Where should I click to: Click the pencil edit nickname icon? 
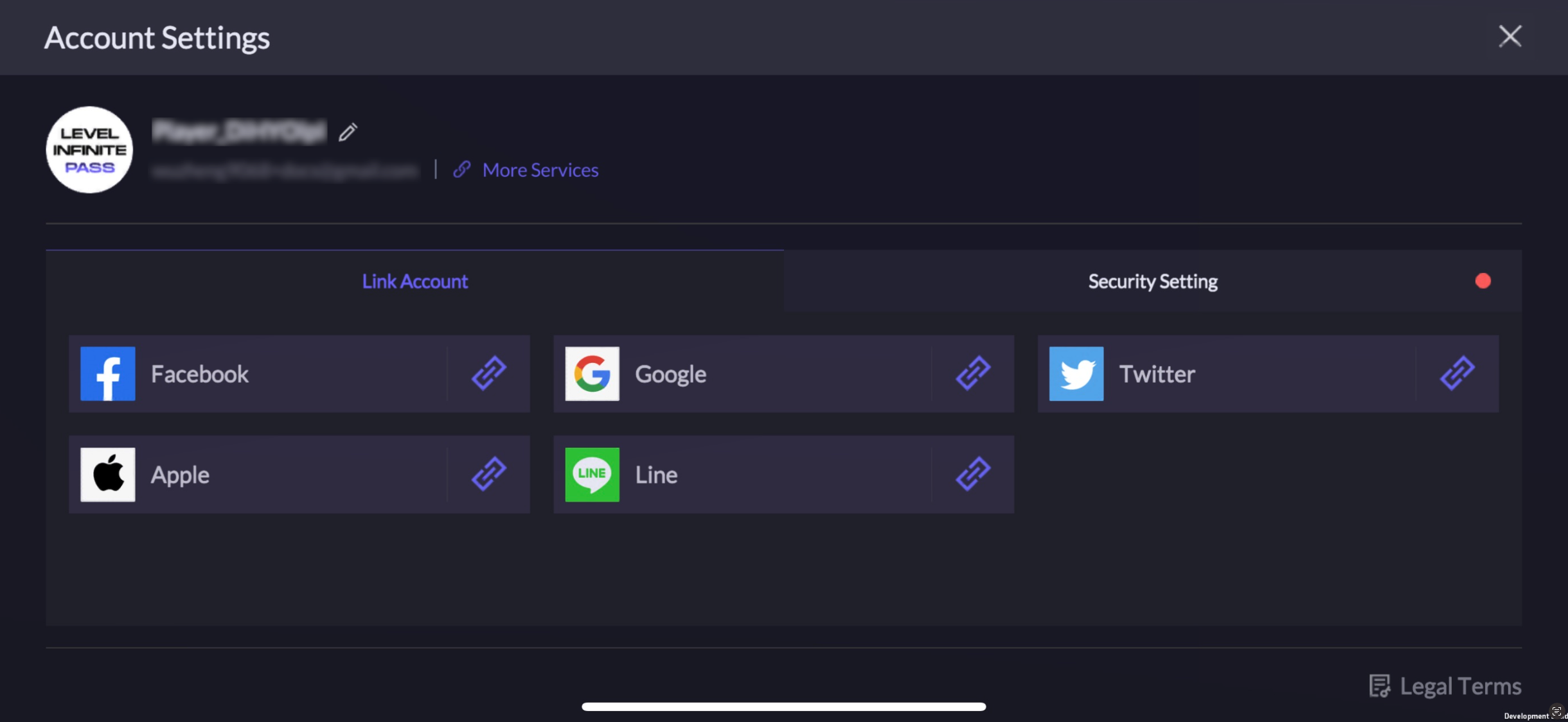[348, 132]
